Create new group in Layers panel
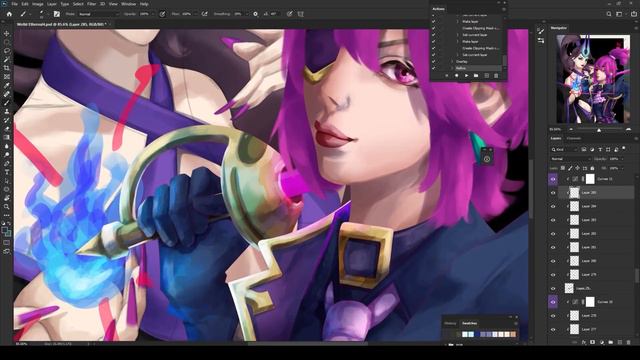This screenshot has height=360, width=640. [x=611, y=342]
